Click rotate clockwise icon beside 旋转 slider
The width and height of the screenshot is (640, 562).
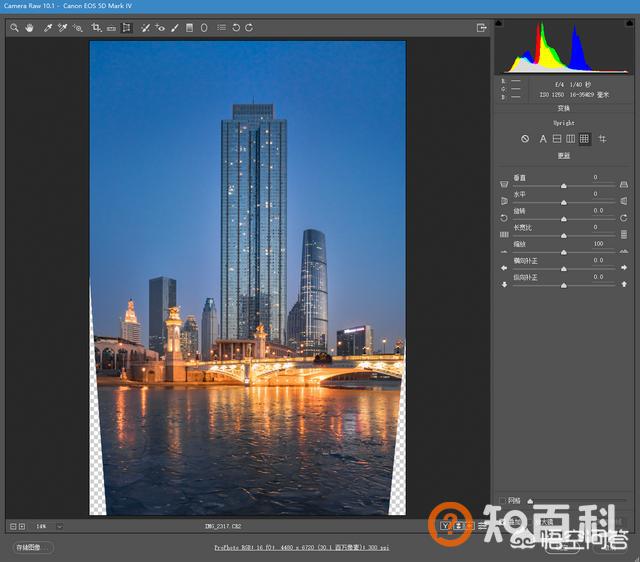[x=624, y=218]
